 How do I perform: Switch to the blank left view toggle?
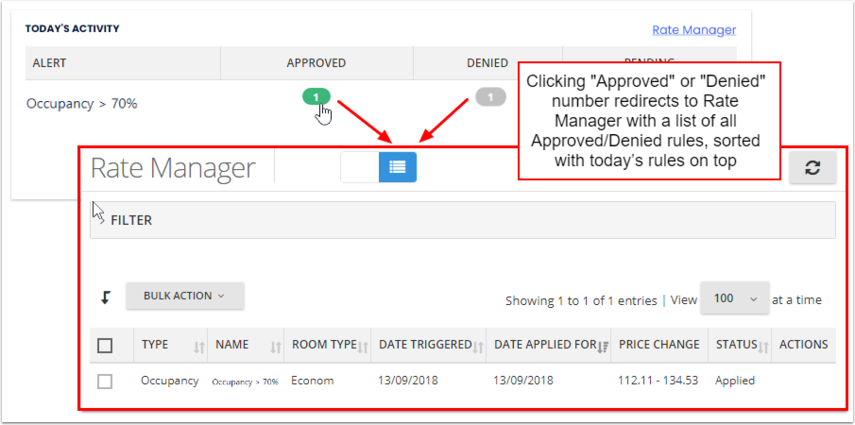[360, 167]
